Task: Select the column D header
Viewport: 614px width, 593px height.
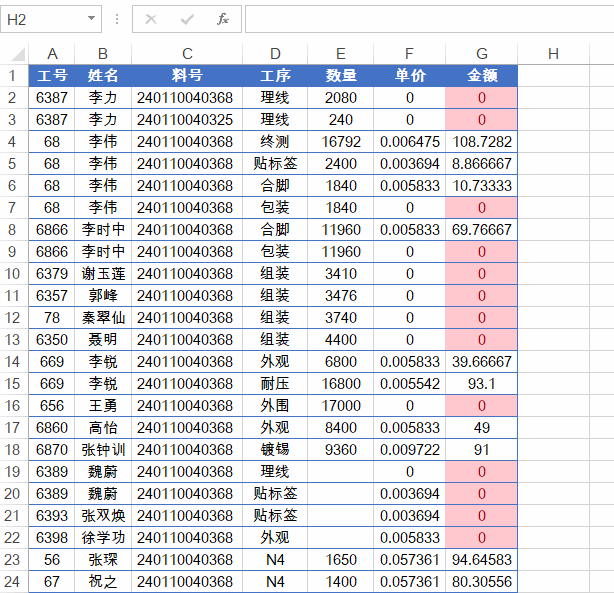Action: 275,54
